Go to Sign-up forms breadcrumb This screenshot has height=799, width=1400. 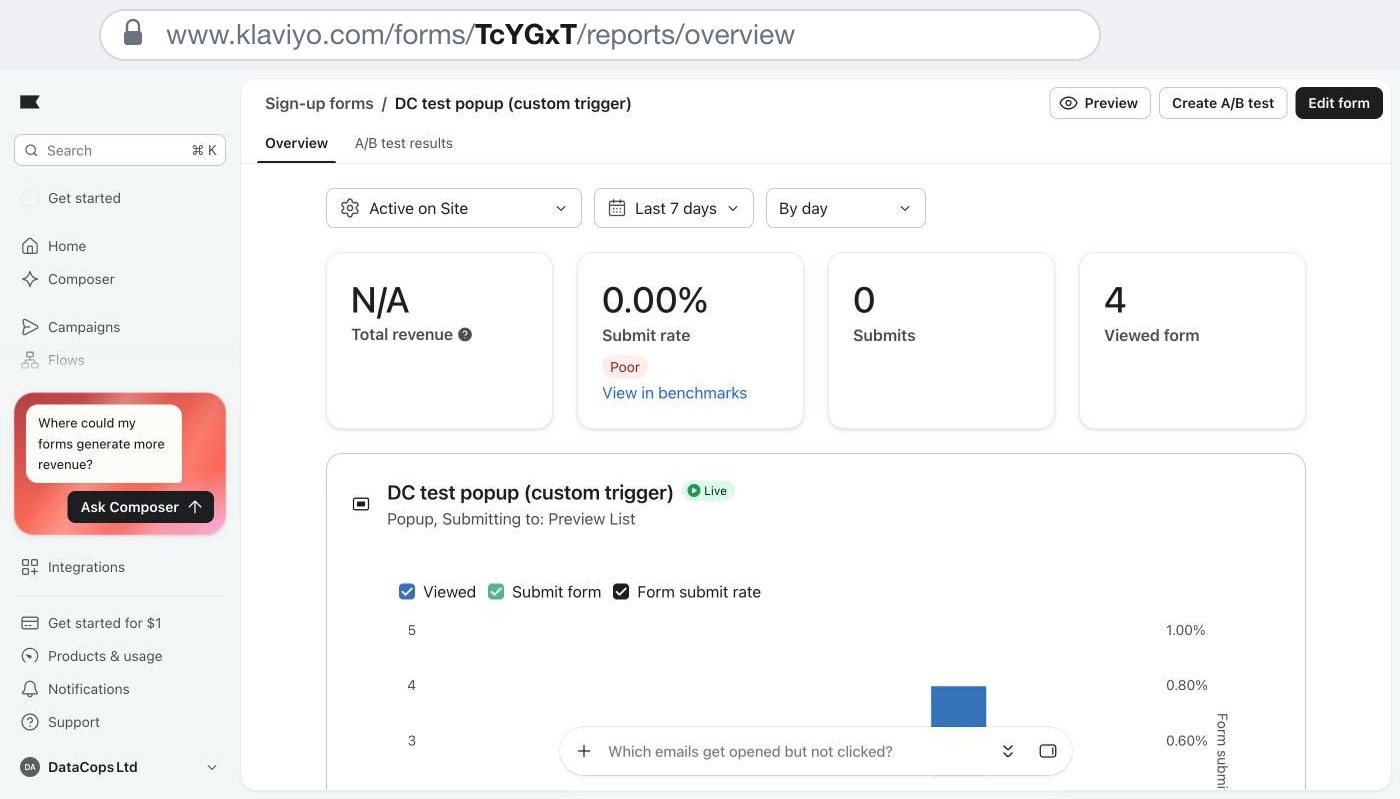[319, 103]
